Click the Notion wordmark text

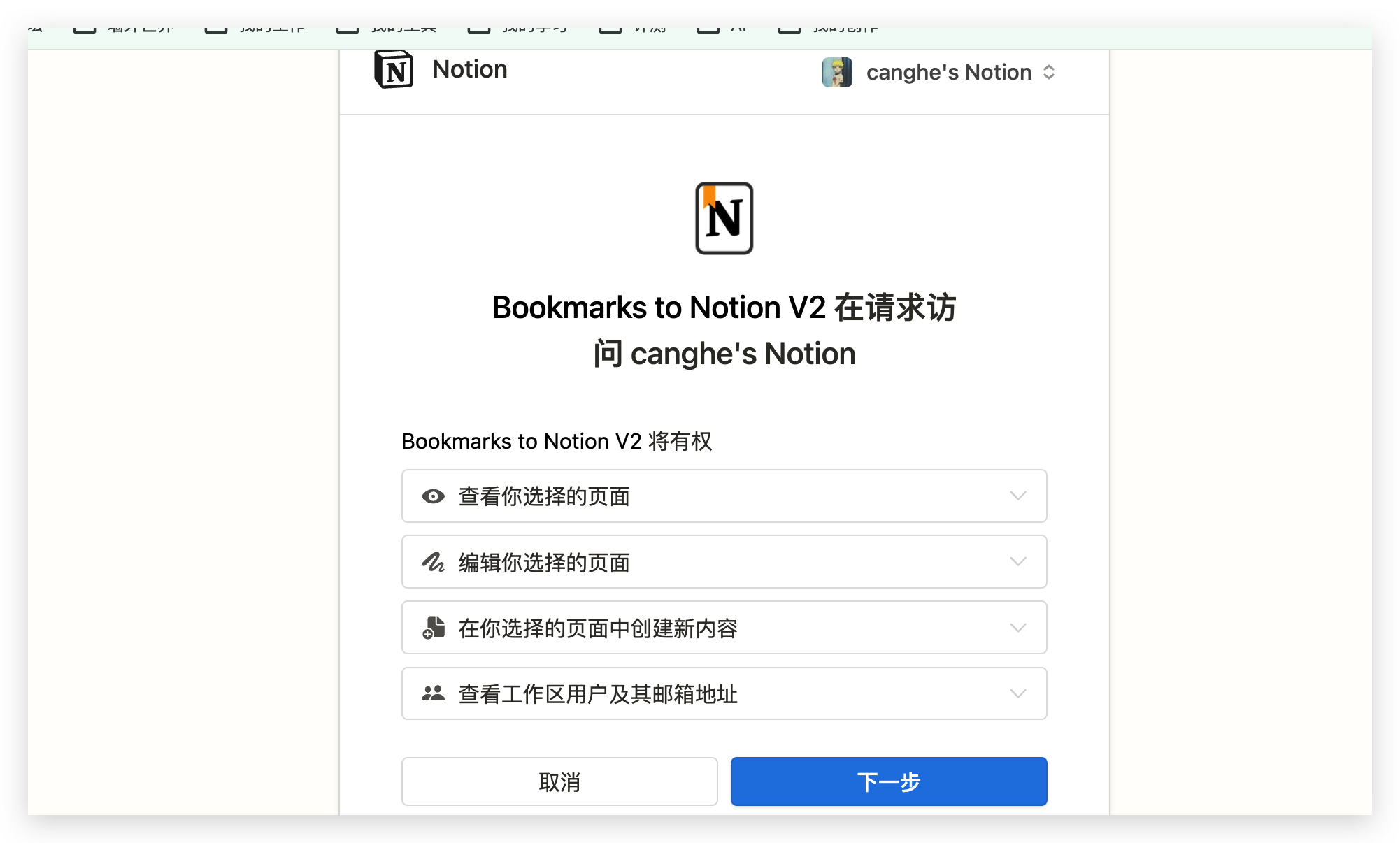click(469, 69)
